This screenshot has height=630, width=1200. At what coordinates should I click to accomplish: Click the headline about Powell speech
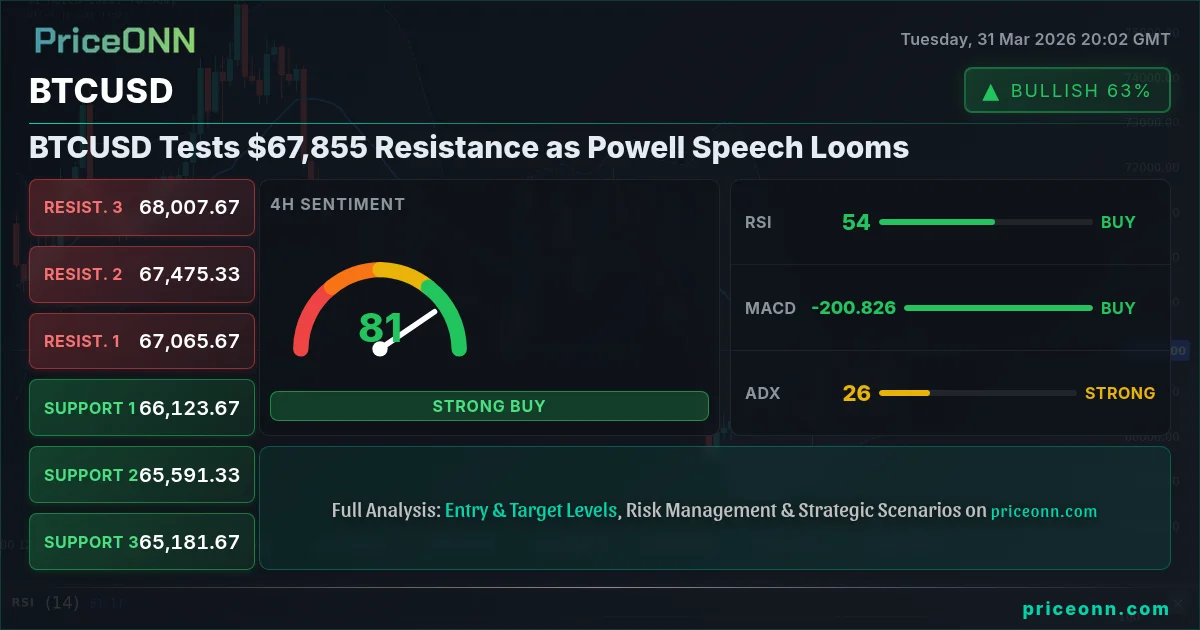click(x=469, y=148)
